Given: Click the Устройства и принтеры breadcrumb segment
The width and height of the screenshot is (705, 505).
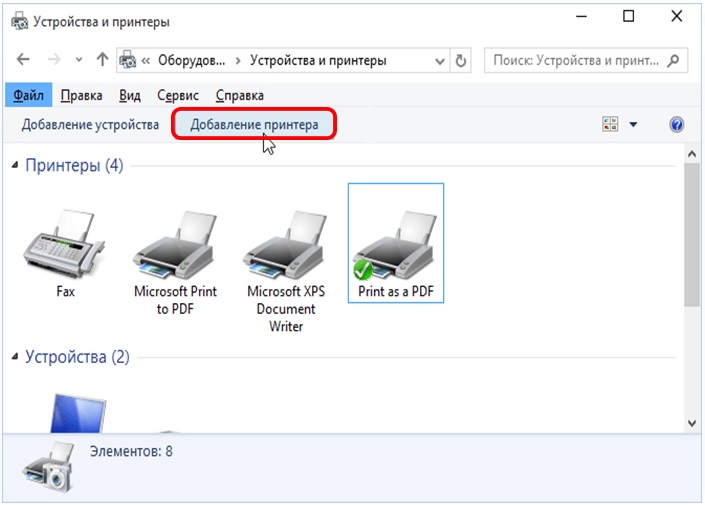Looking at the screenshot, I should point(318,60).
